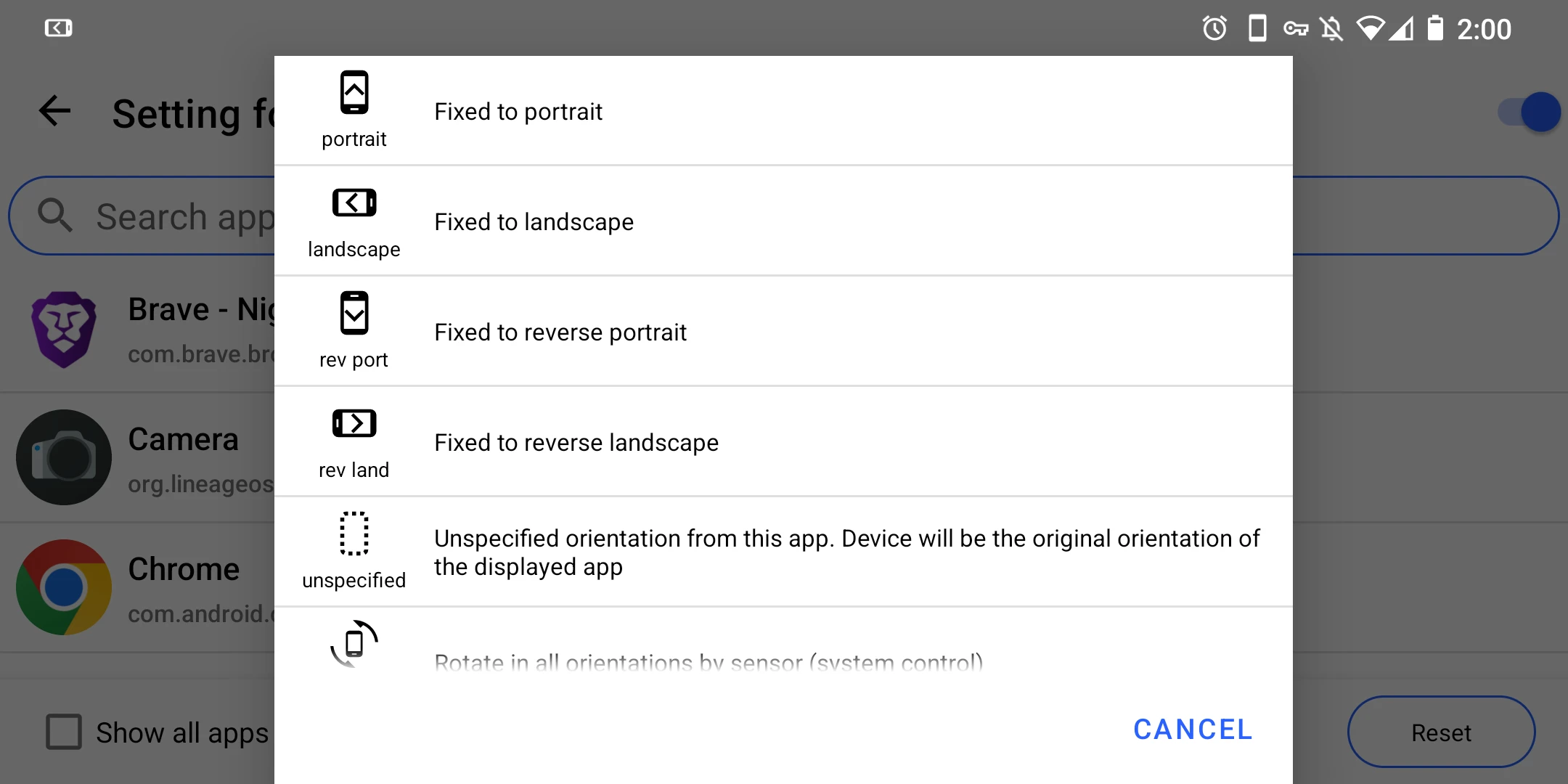Image resolution: width=1568 pixels, height=784 pixels.
Task: Tap the Chrome app icon
Action: pyautogui.click(x=64, y=587)
